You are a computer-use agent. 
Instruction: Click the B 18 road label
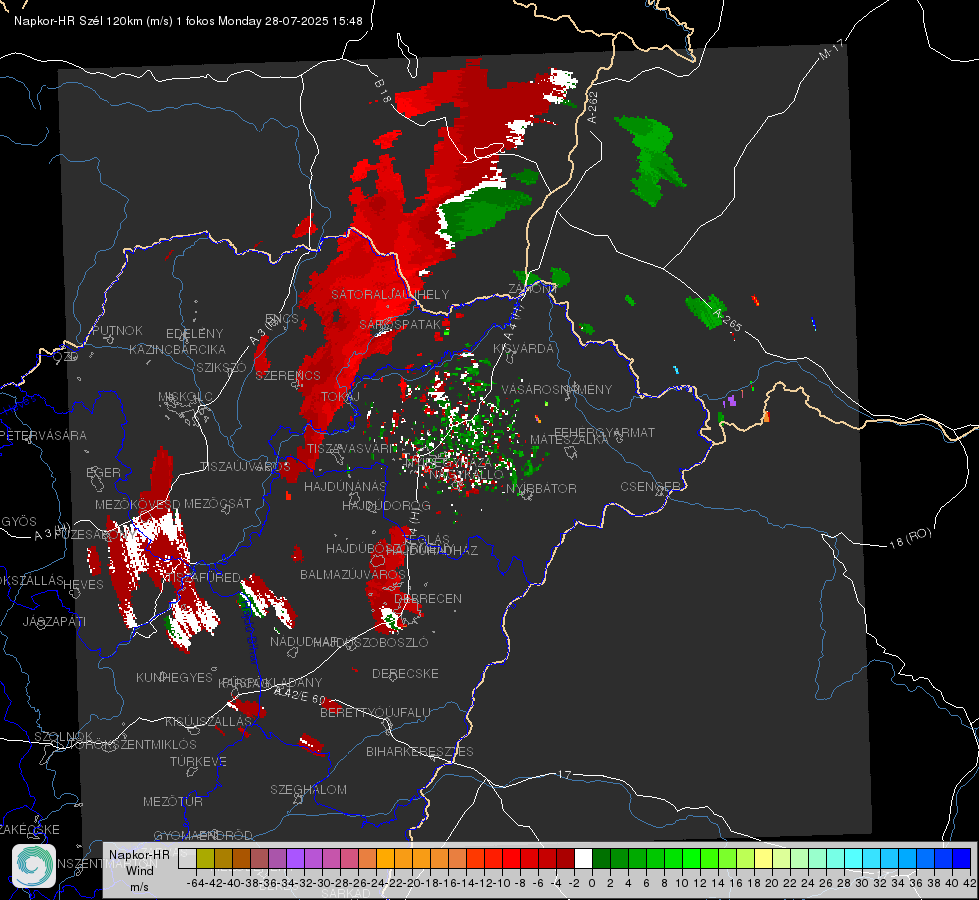click(383, 91)
